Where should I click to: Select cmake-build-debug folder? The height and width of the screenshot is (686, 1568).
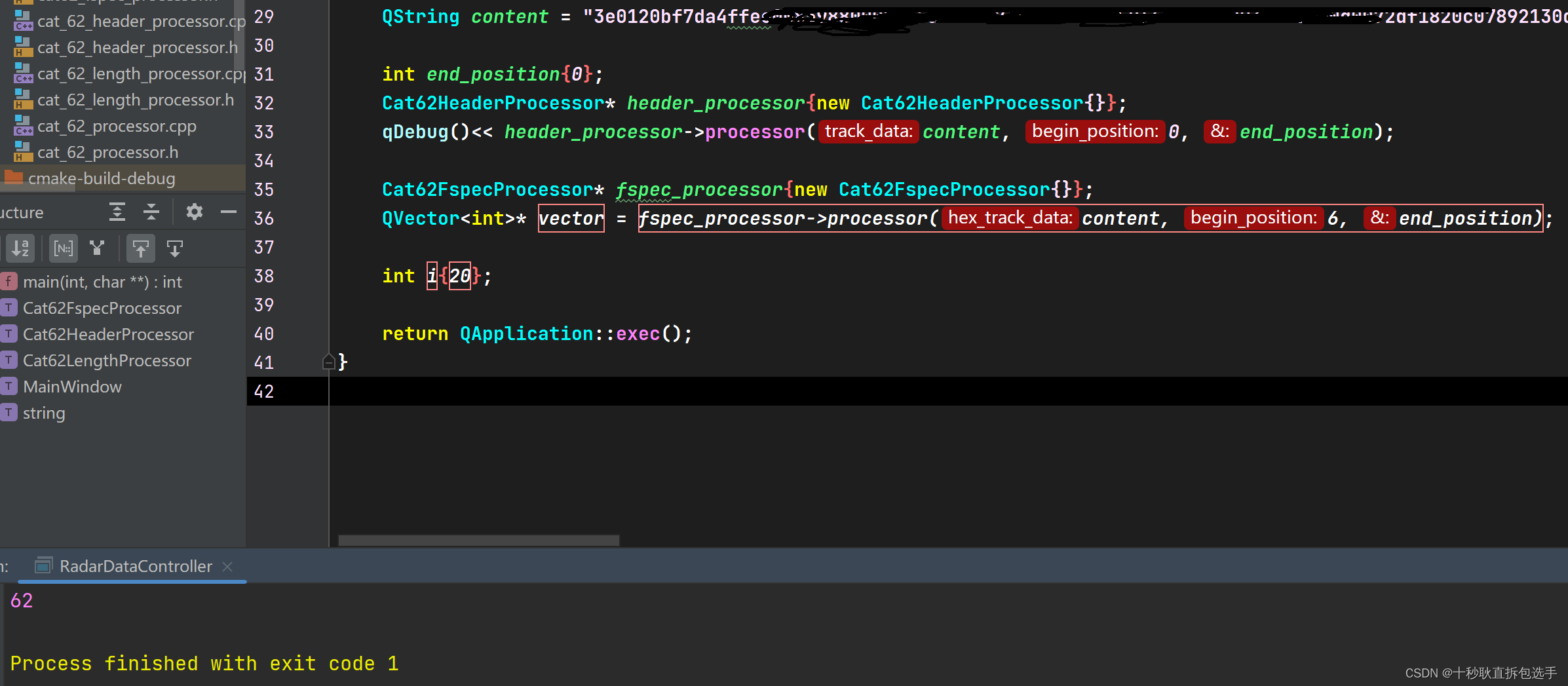point(102,178)
